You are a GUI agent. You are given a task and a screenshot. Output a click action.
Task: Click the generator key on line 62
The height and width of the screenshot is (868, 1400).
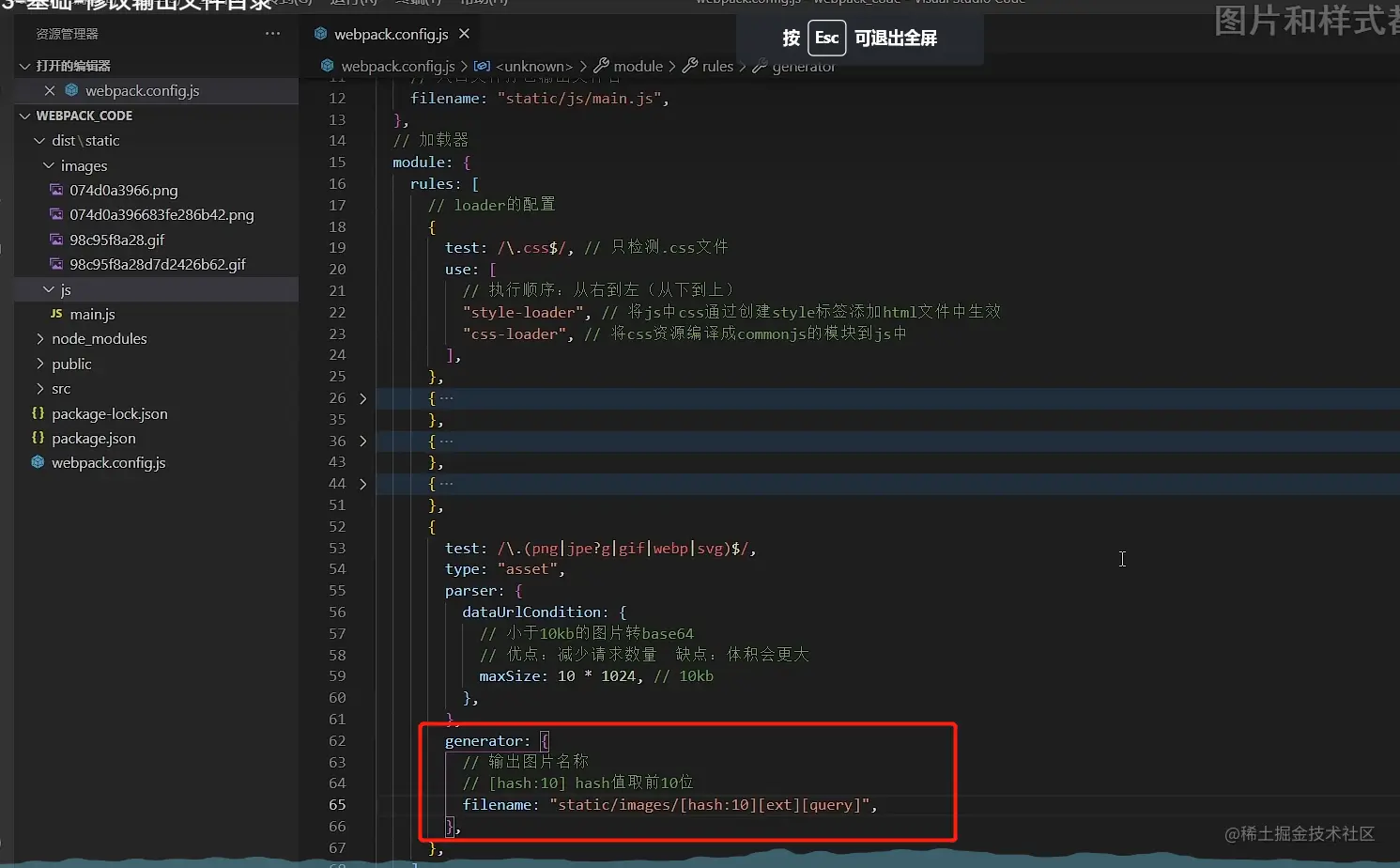point(484,740)
